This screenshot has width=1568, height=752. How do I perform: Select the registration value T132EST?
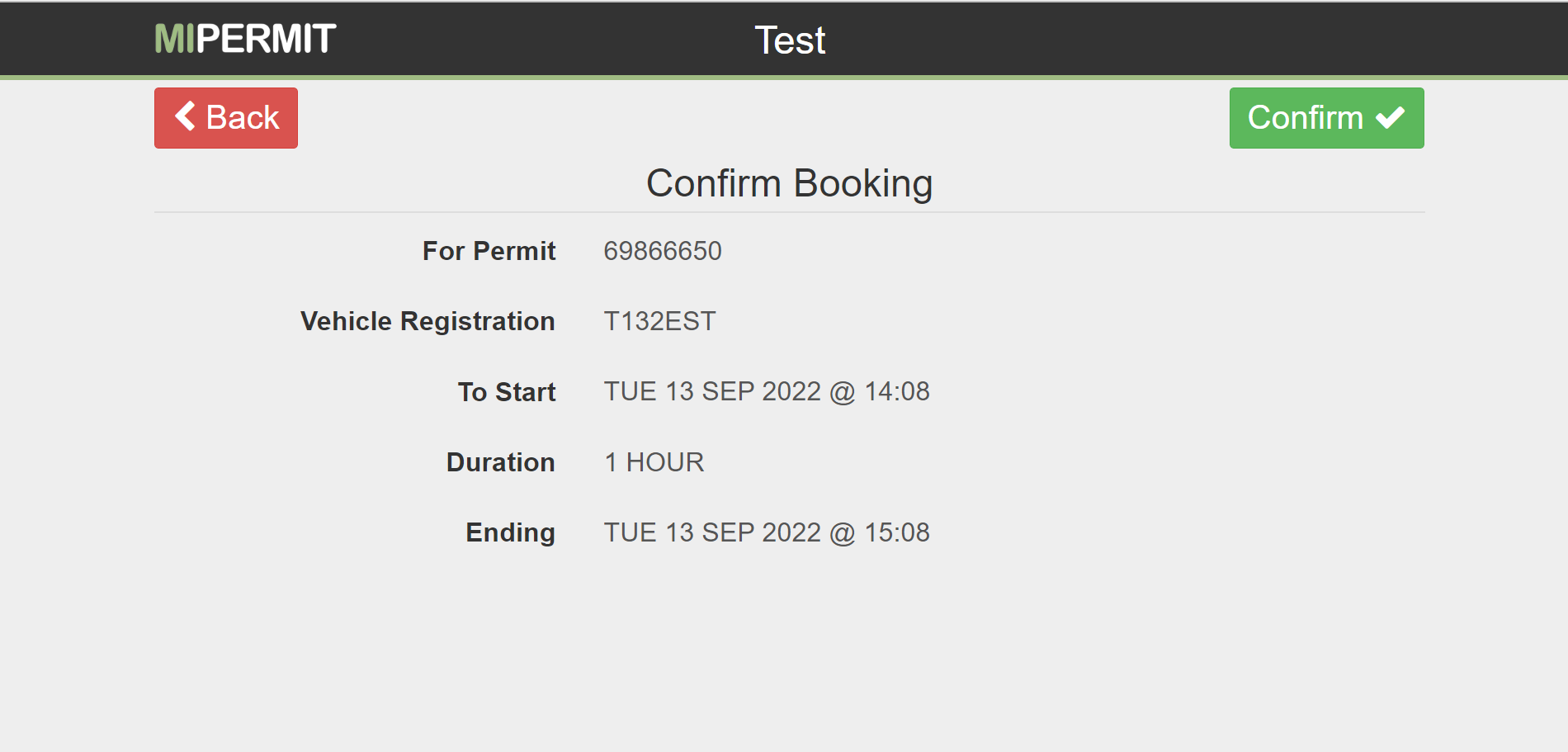click(659, 321)
